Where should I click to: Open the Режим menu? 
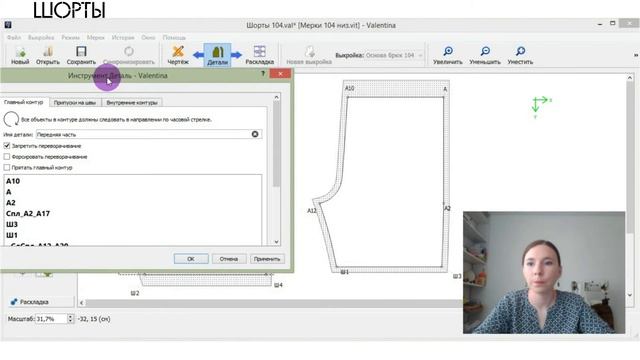click(x=71, y=38)
